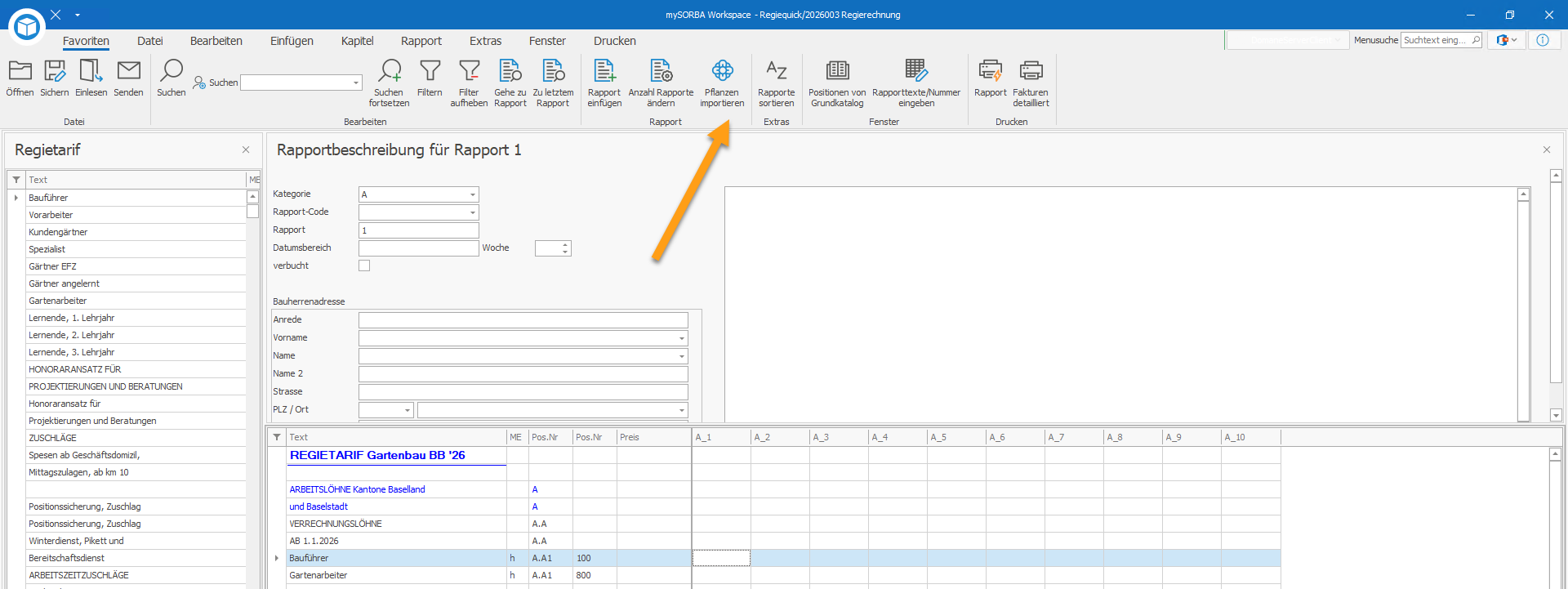The width and height of the screenshot is (1568, 589).
Task: Open the Favoriten ribbon tab
Action: pos(86,41)
